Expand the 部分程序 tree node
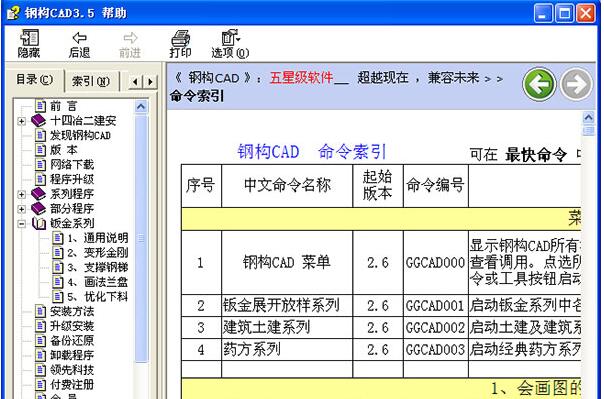604x399 pixels. point(22,209)
